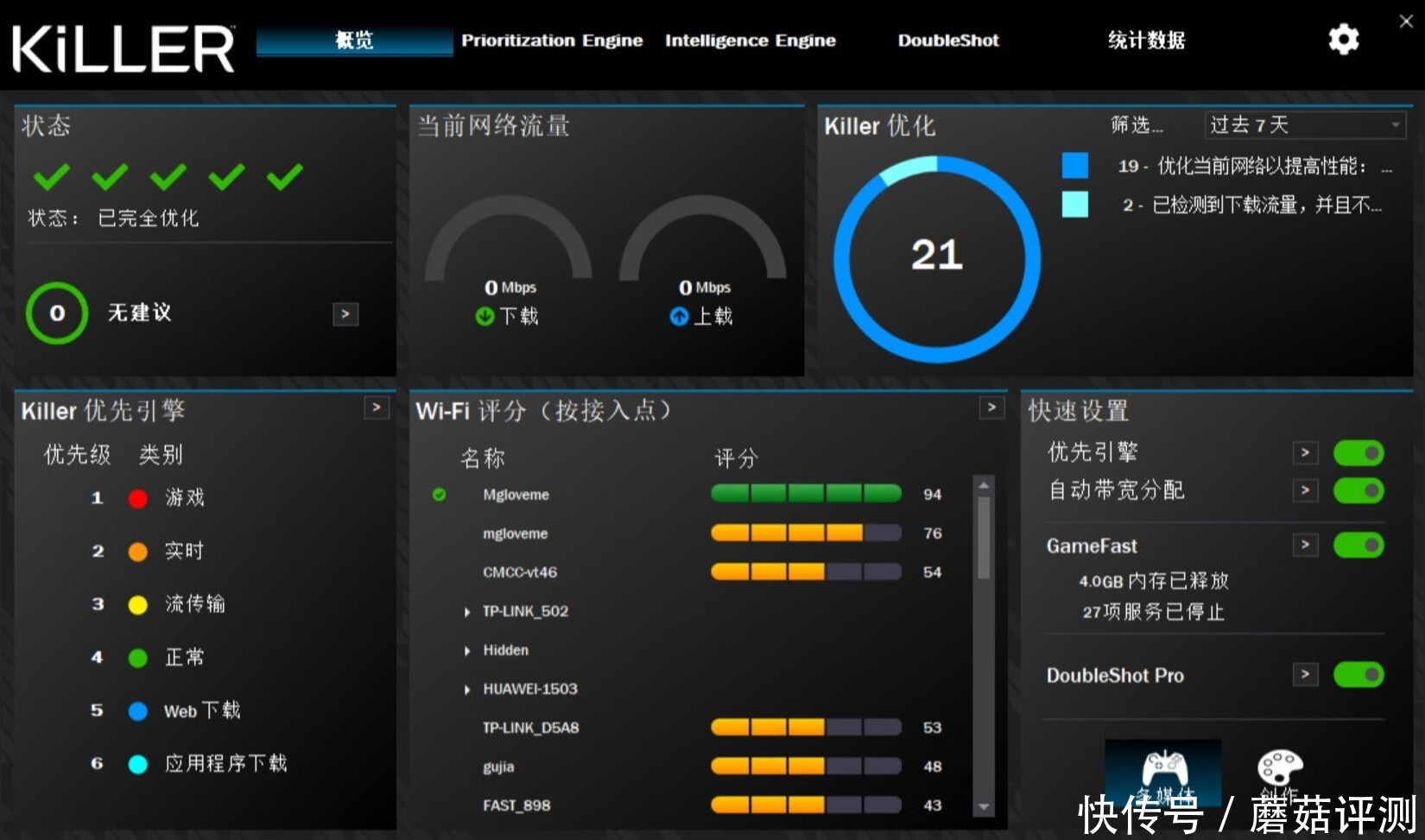
Task: Click the last green status checkmark
Action: pyautogui.click(x=285, y=177)
